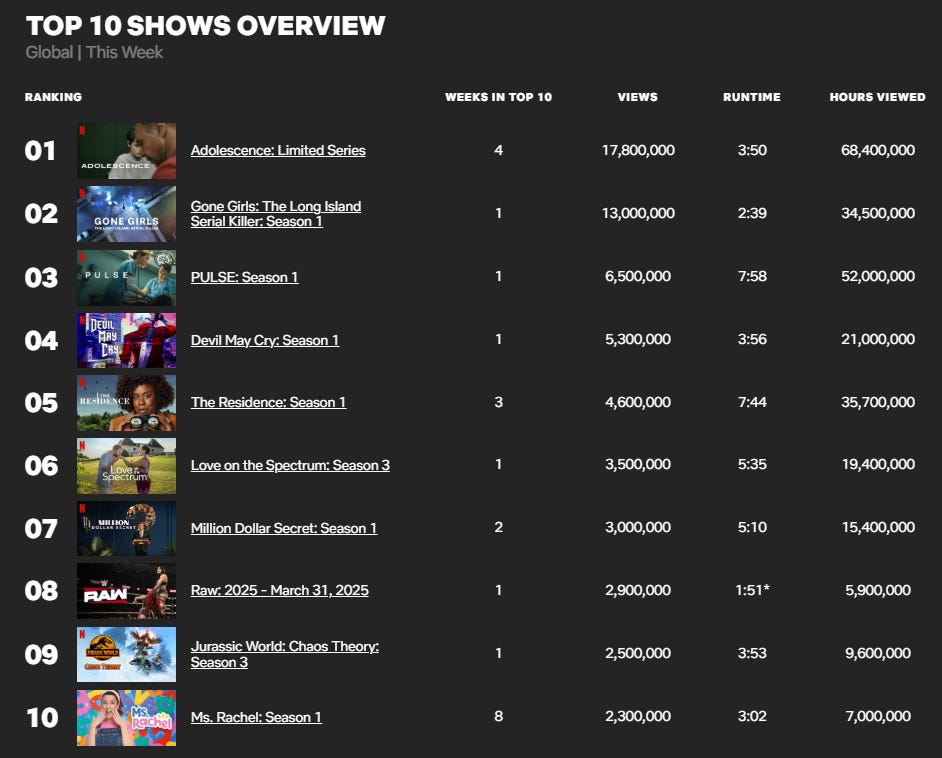Image resolution: width=942 pixels, height=758 pixels.
Task: Open Million Dollar Secret: Season 1 link
Action: pyautogui.click(x=284, y=528)
